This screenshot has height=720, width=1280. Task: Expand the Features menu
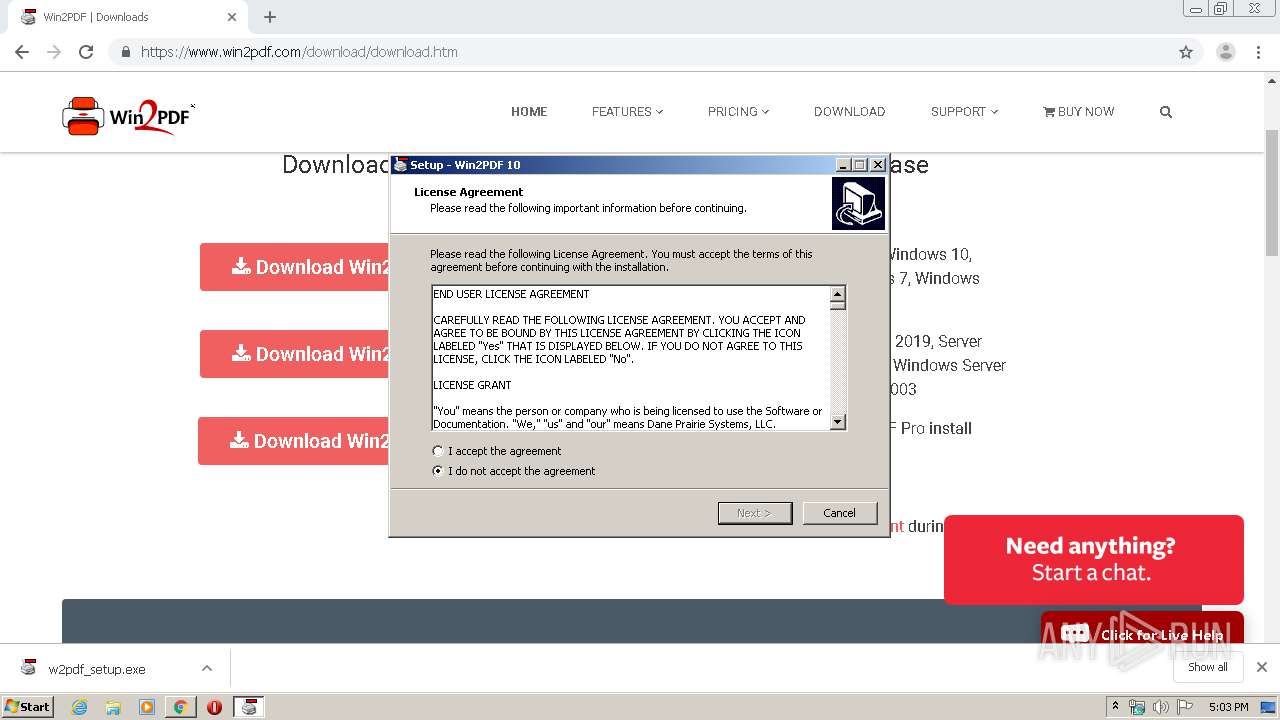[627, 112]
